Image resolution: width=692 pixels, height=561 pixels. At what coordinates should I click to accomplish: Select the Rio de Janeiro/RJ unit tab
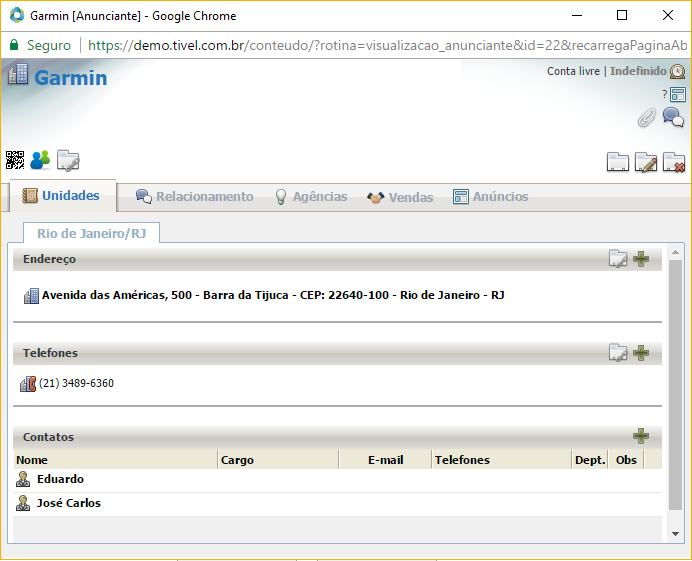90,233
